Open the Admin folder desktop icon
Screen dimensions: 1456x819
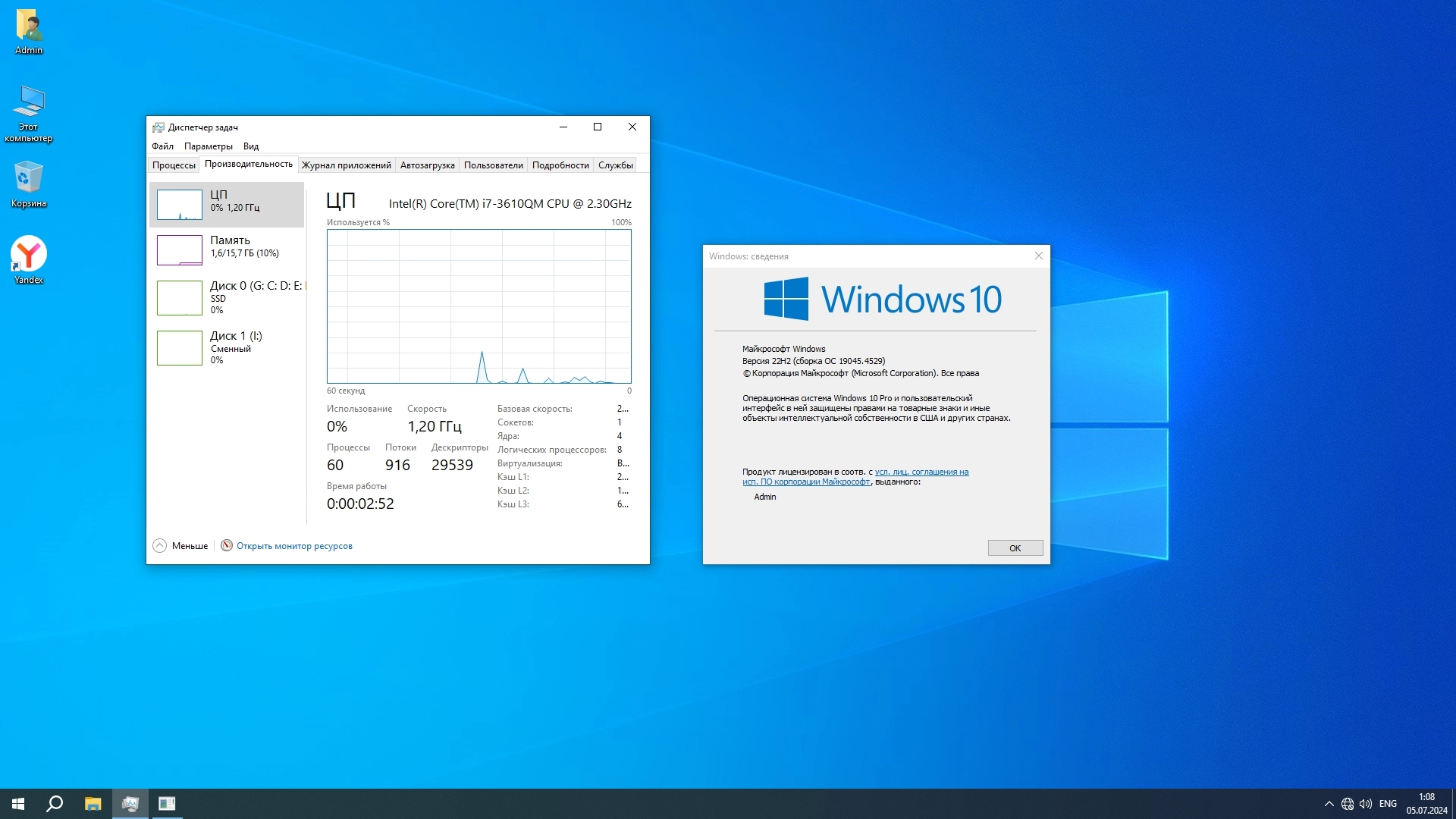click(x=29, y=27)
